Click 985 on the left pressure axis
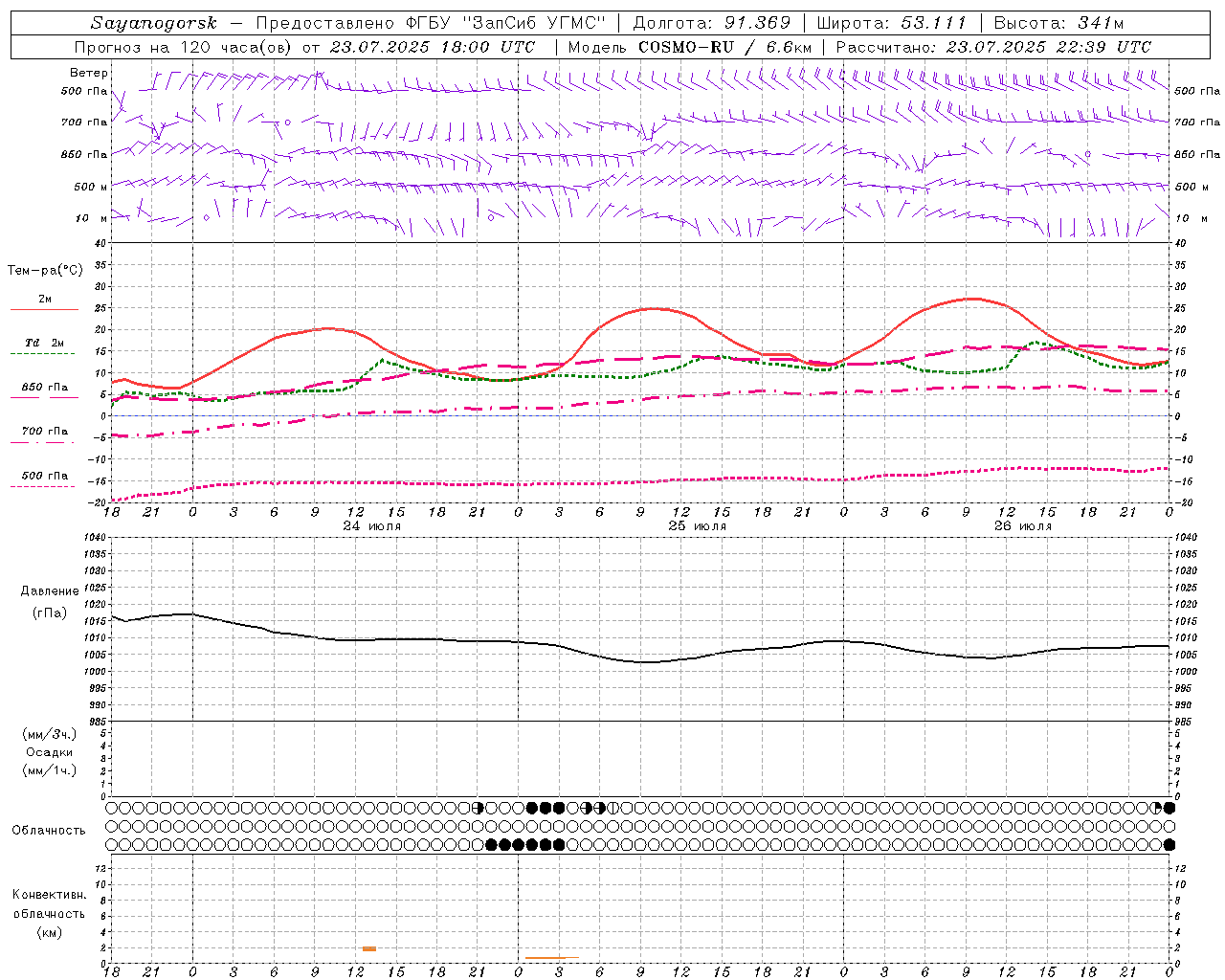Viewport: 1225px width, 980px height. (97, 722)
